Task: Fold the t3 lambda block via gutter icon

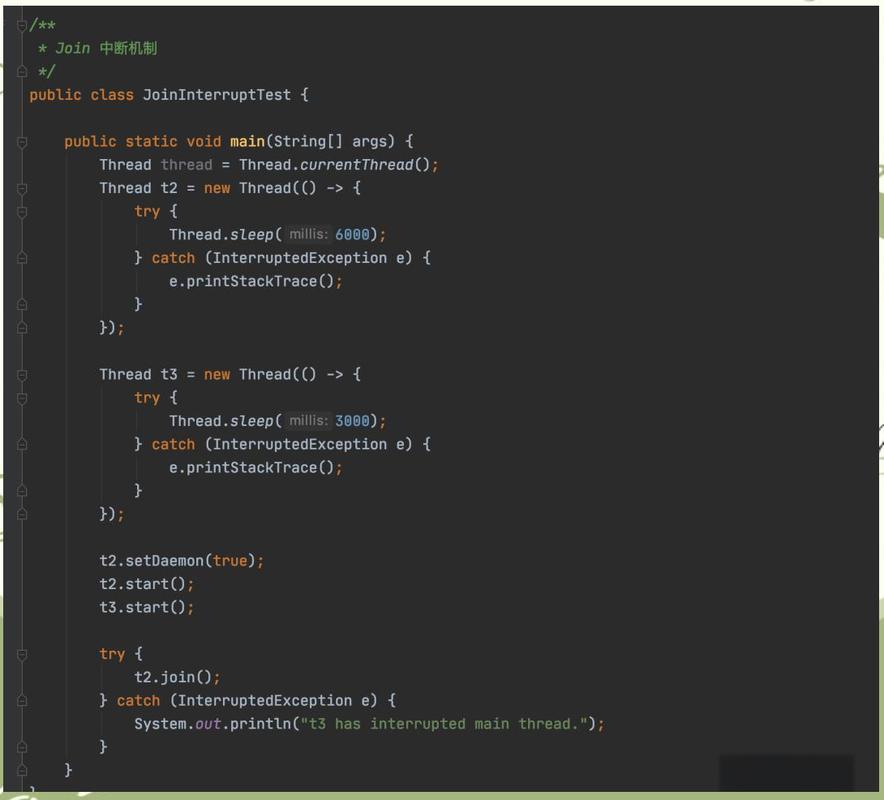Action: coord(22,374)
